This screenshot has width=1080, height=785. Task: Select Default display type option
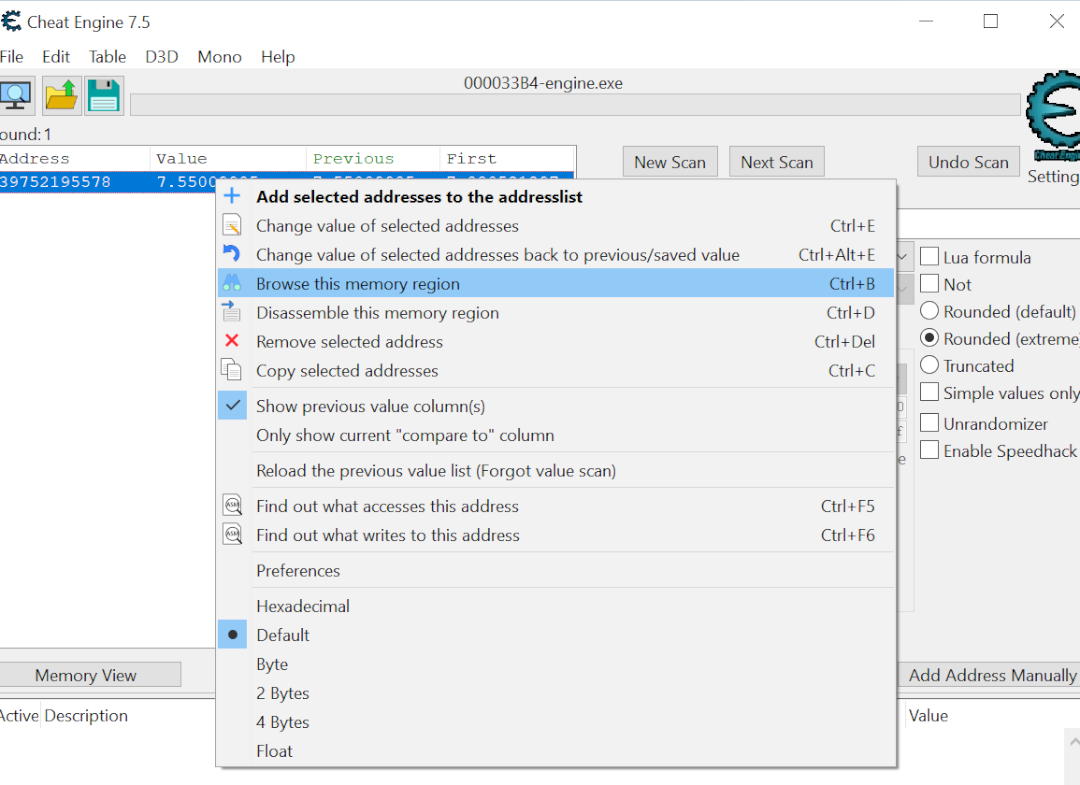556,634
